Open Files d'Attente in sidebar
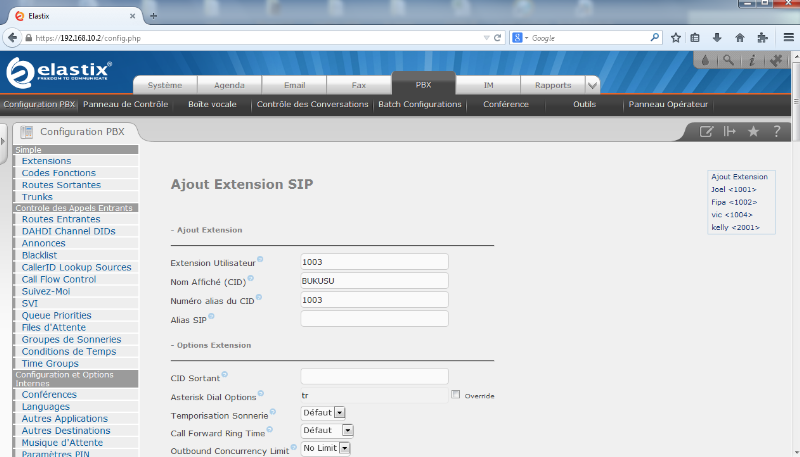The height and width of the screenshot is (457, 800). 54,327
